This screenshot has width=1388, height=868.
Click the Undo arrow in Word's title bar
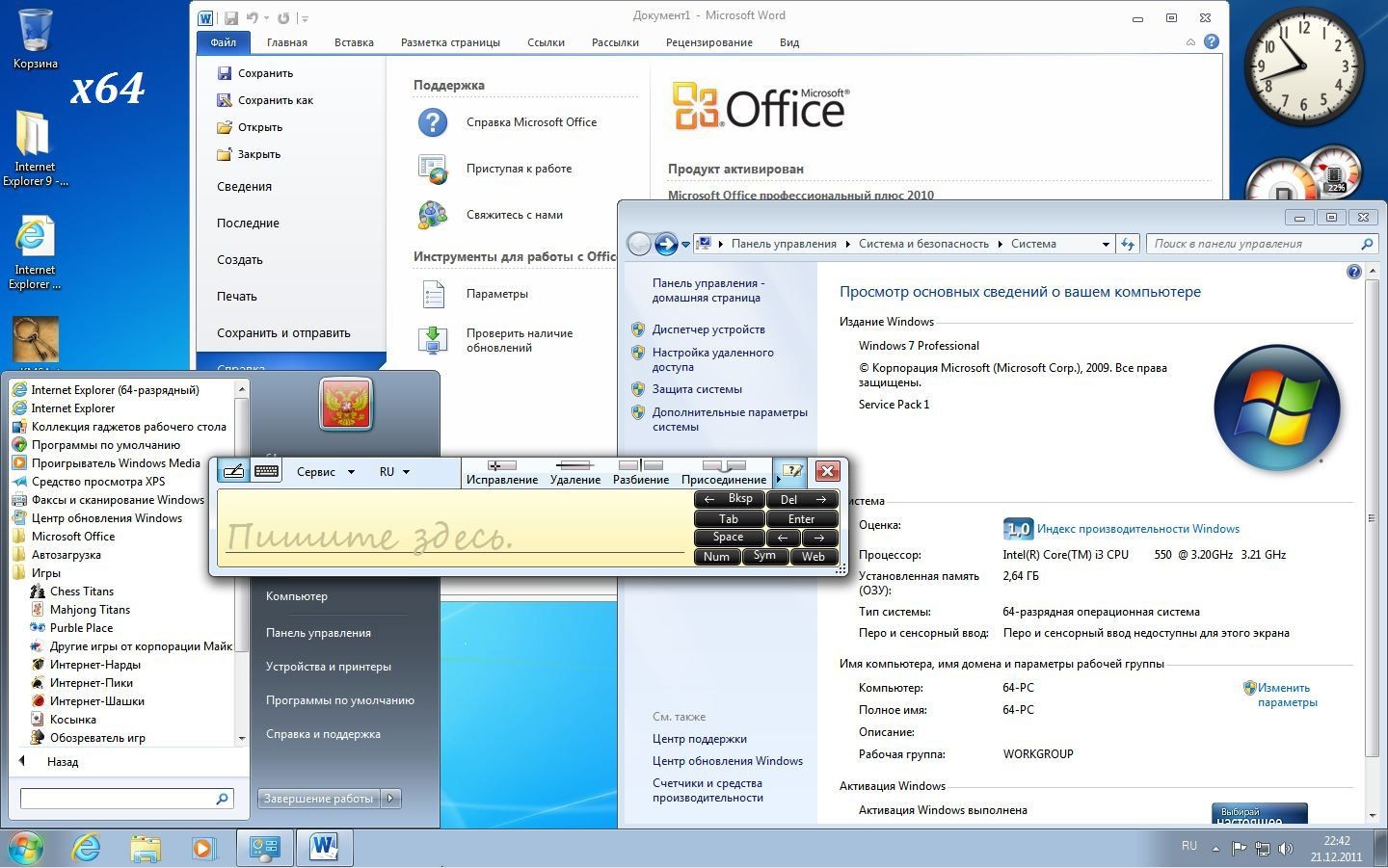tap(253, 17)
